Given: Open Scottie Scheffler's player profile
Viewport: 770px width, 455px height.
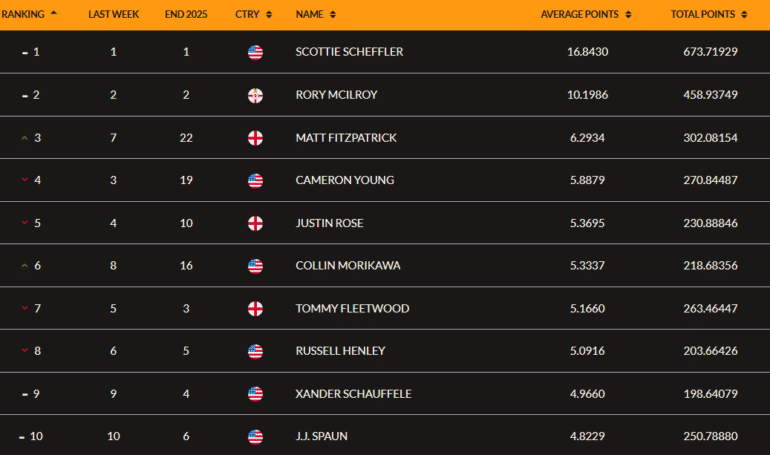Looking at the screenshot, I should pos(349,52).
